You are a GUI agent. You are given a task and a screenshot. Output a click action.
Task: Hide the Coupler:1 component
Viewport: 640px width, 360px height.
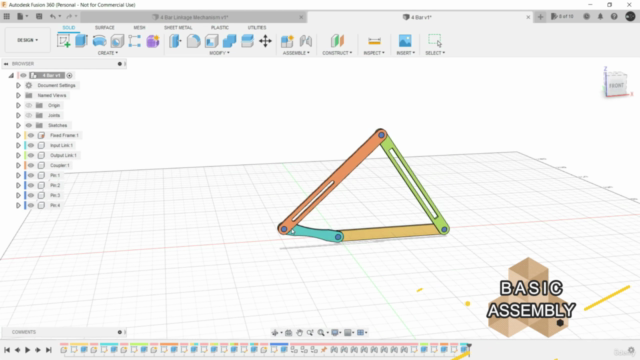click(x=31, y=165)
